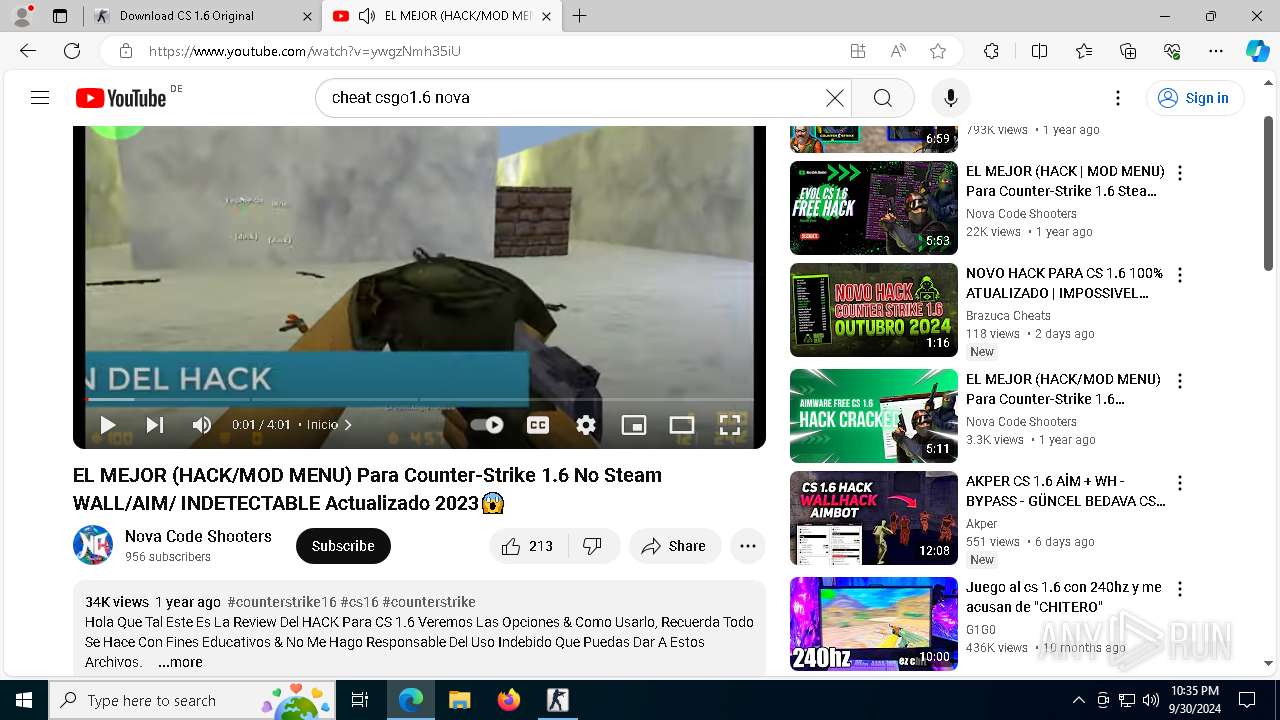1280x720 pixels.
Task: Open the #cs16 hashtag
Action: 359,602
